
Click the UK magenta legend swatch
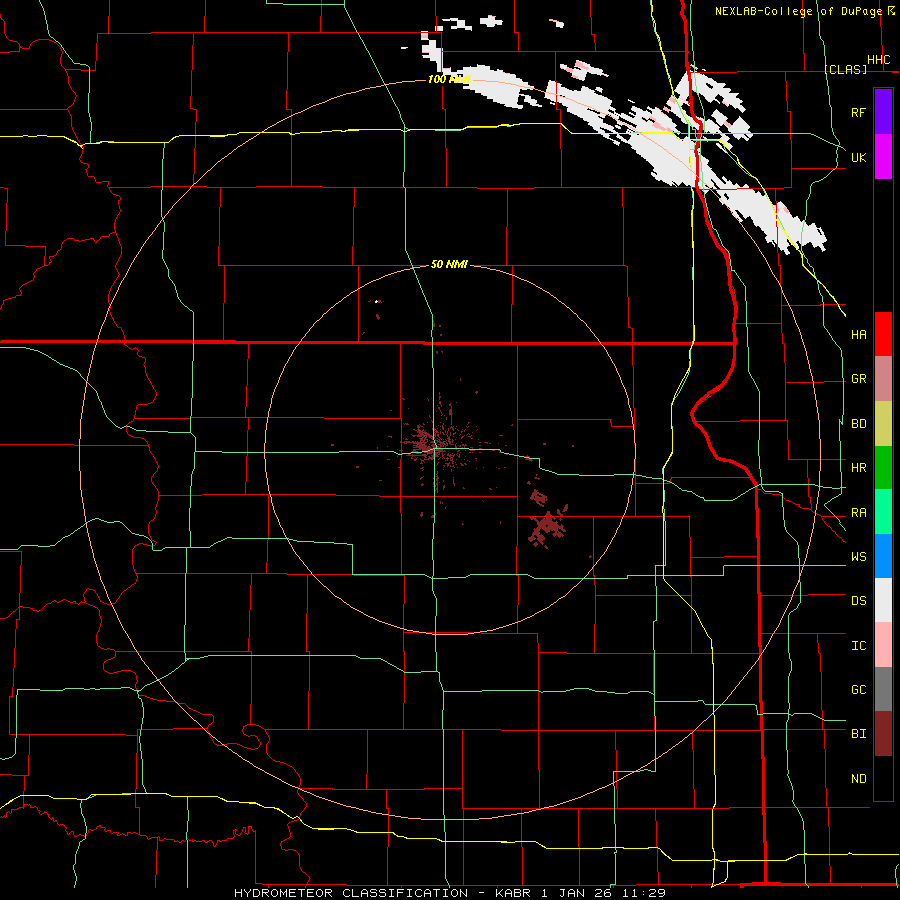point(883,157)
